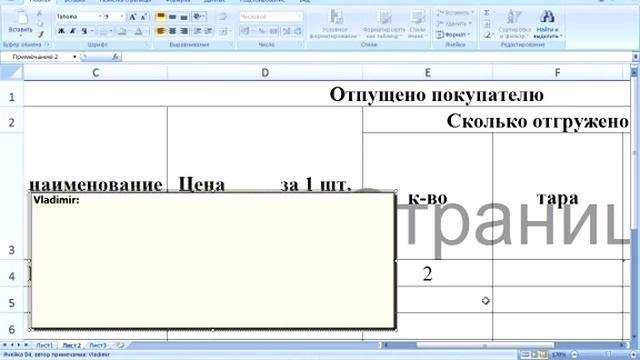Open Delete cells Удалить dropdown
Viewport: 640px width, 360px height.
click(454, 24)
